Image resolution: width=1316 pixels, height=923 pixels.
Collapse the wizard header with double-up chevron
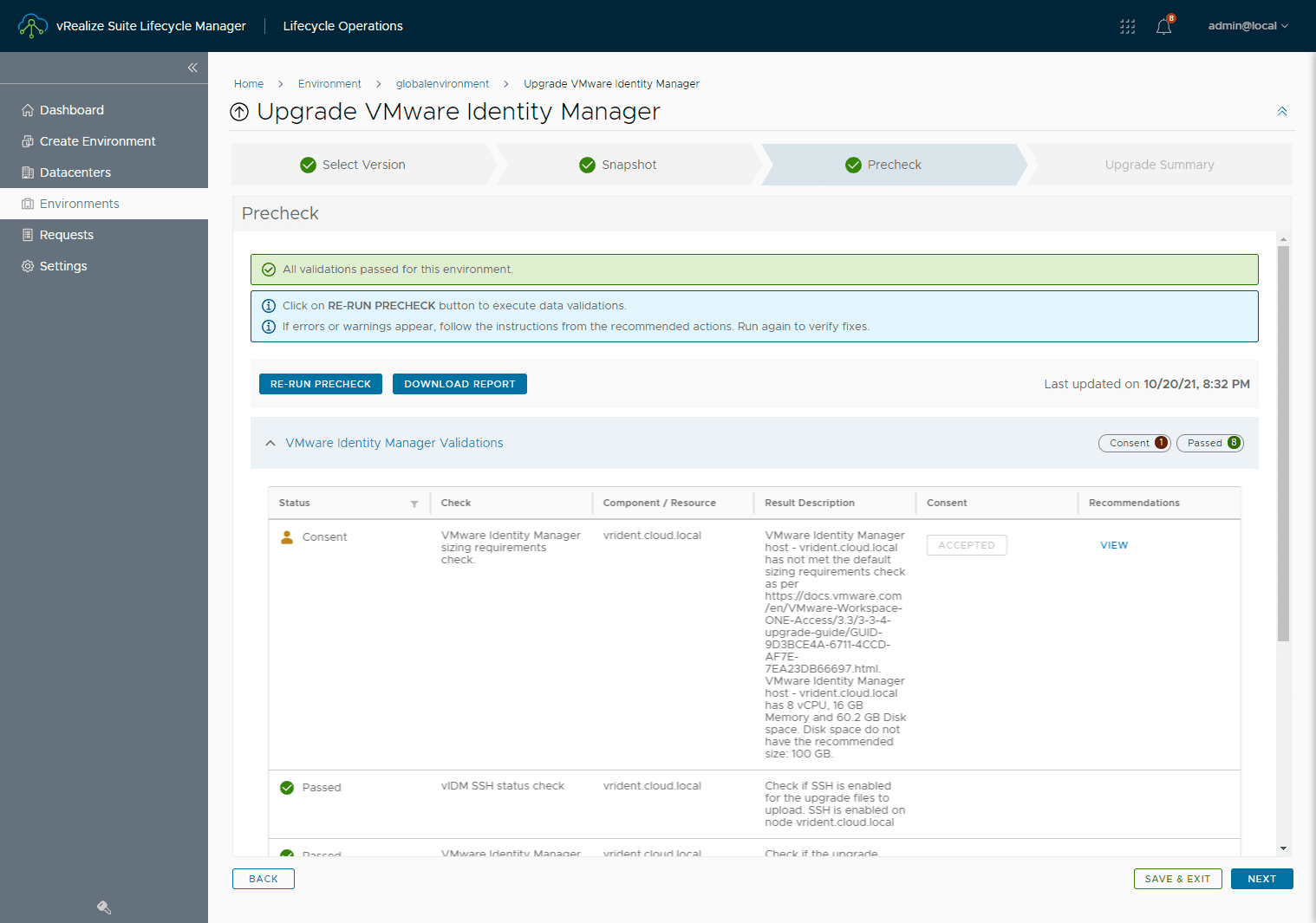pyautogui.click(x=1282, y=112)
